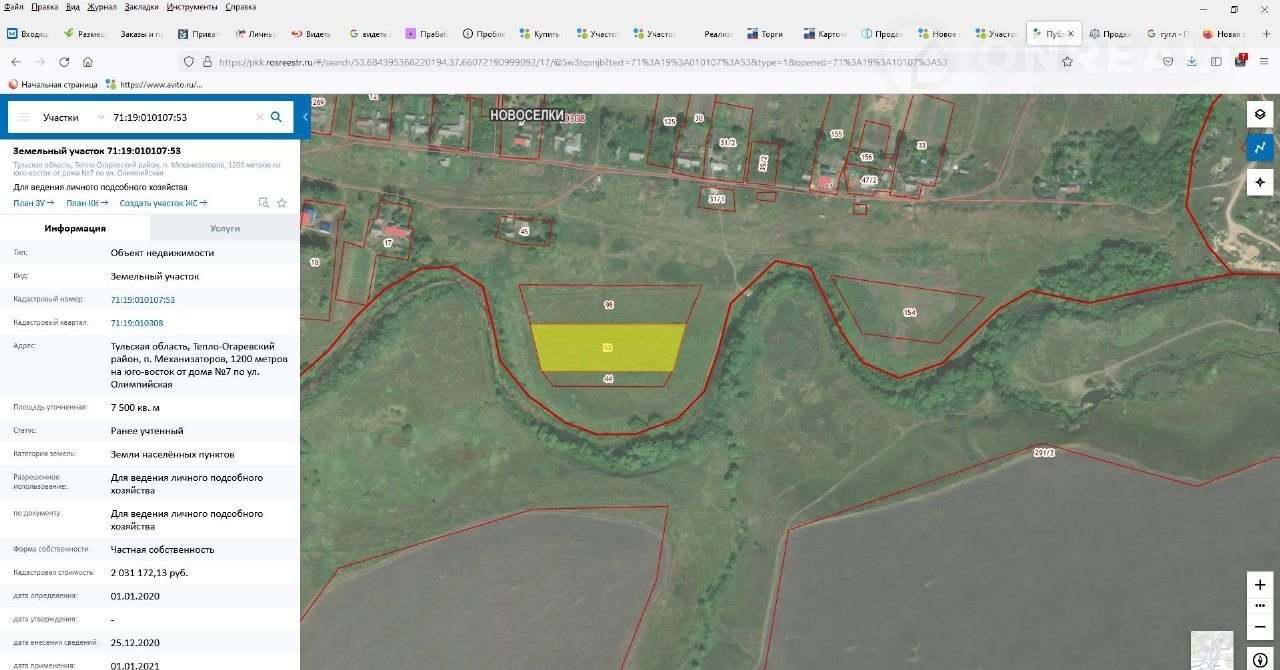Reset map orientation with compass button

1260,659
